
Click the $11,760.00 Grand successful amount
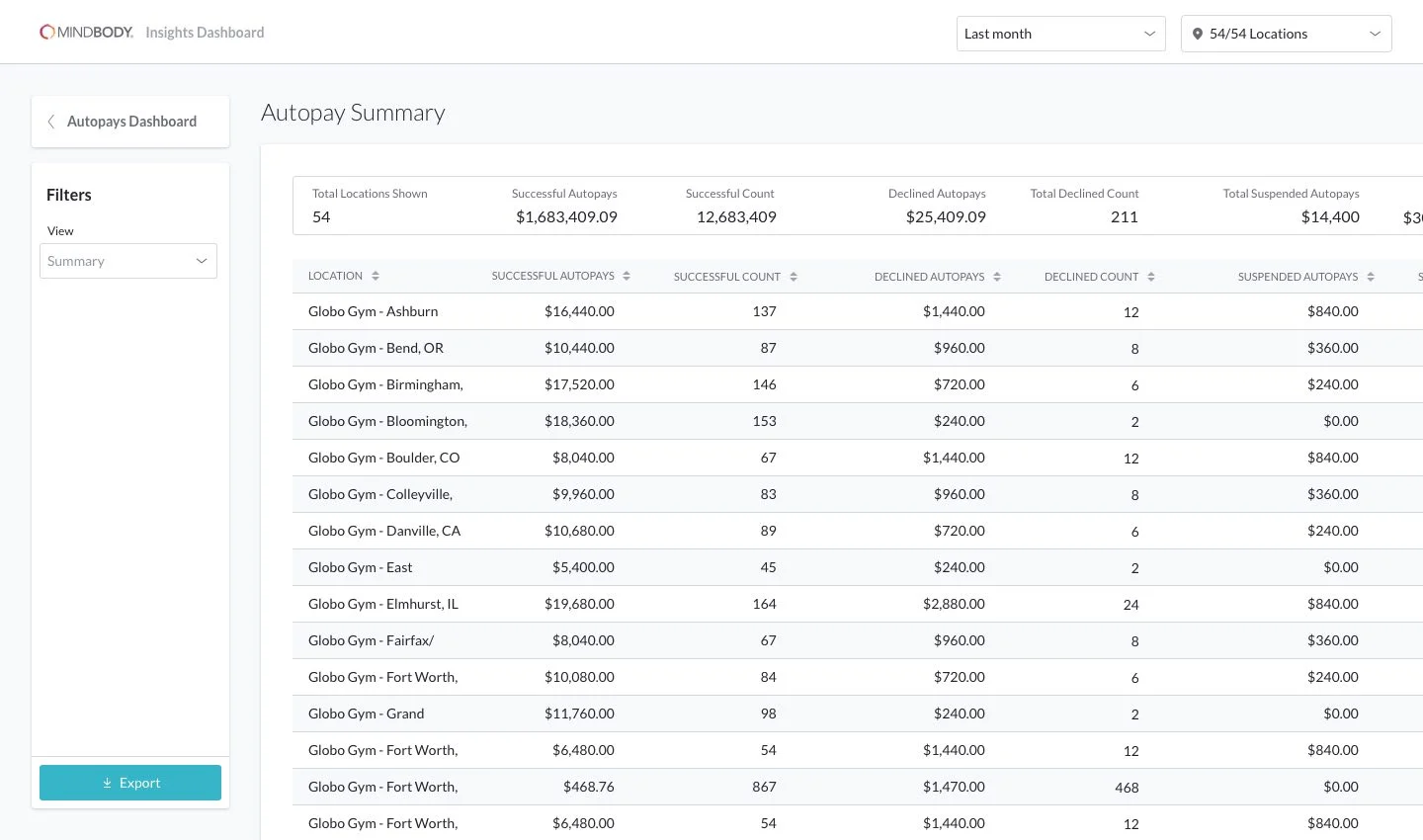click(x=579, y=714)
